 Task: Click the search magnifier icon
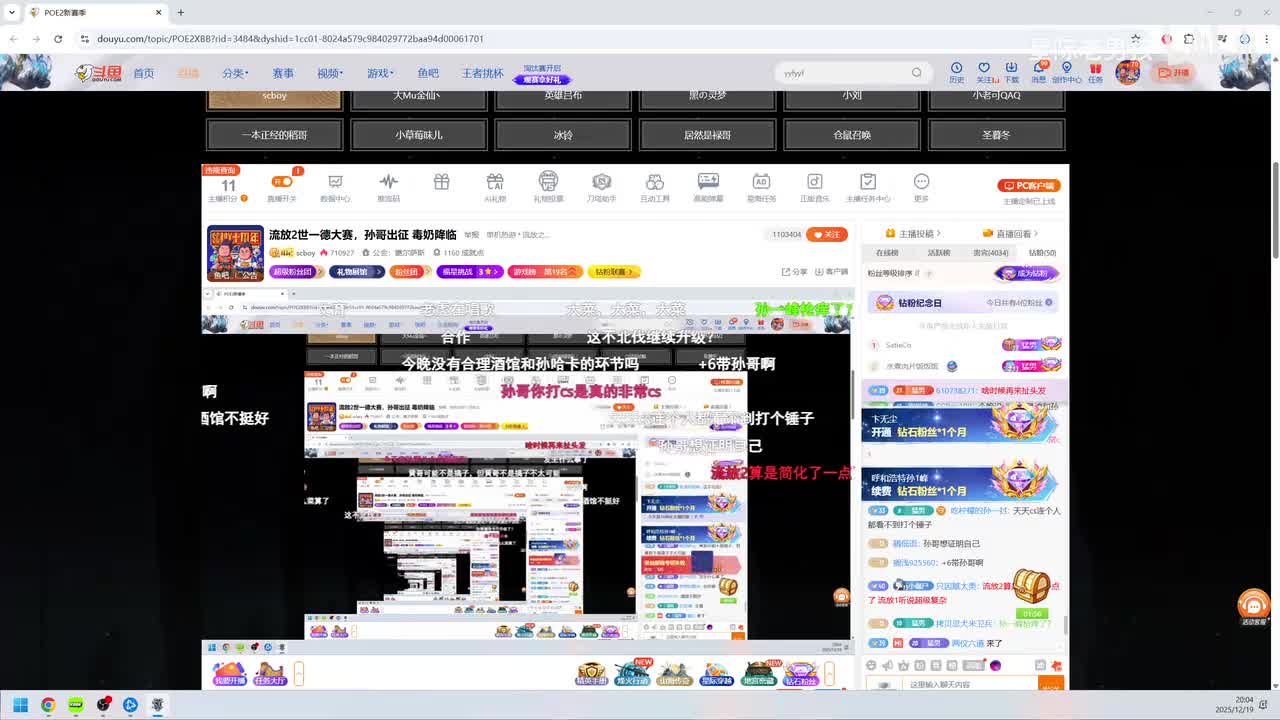point(916,72)
